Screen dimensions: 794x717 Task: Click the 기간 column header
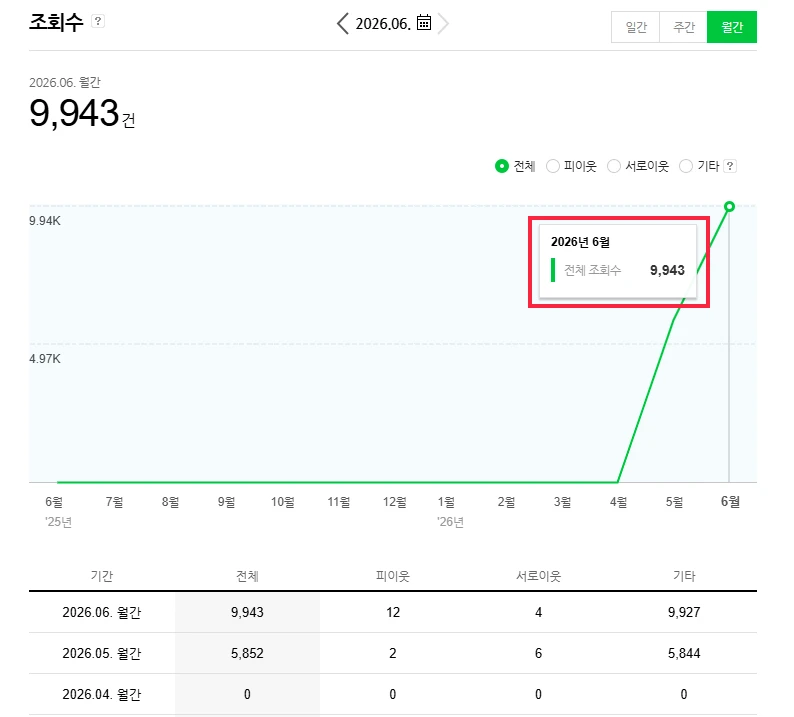pos(102,576)
